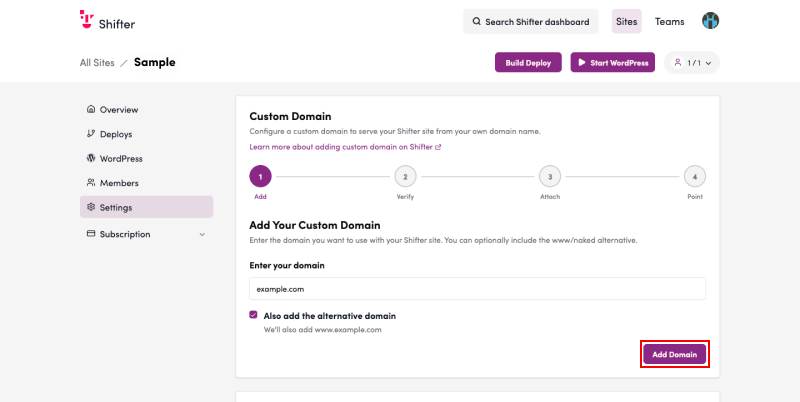Click step 1 Add in progress stepper
Viewport: 800px width, 402px height.
(260, 177)
